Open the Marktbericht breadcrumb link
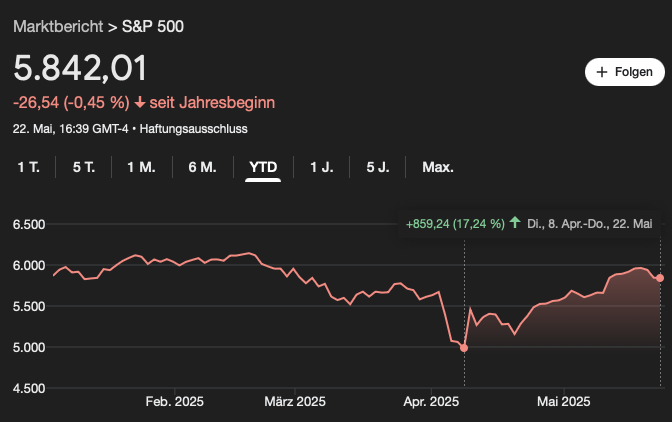The height and width of the screenshot is (422, 672). (x=58, y=27)
